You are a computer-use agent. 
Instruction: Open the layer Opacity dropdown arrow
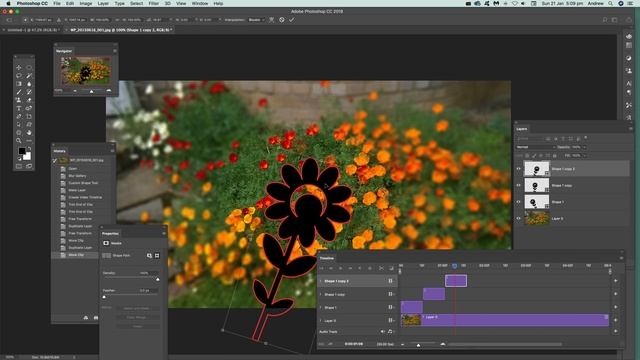pos(584,147)
